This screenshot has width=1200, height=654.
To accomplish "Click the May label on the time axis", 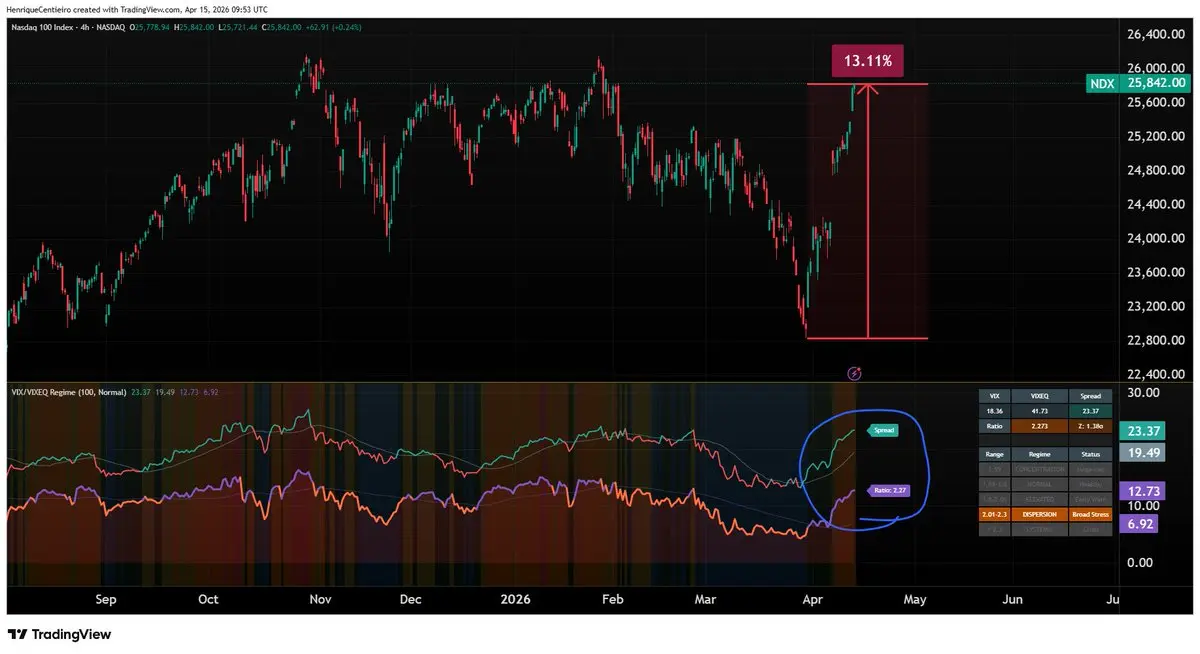I will pyautogui.click(x=914, y=600).
